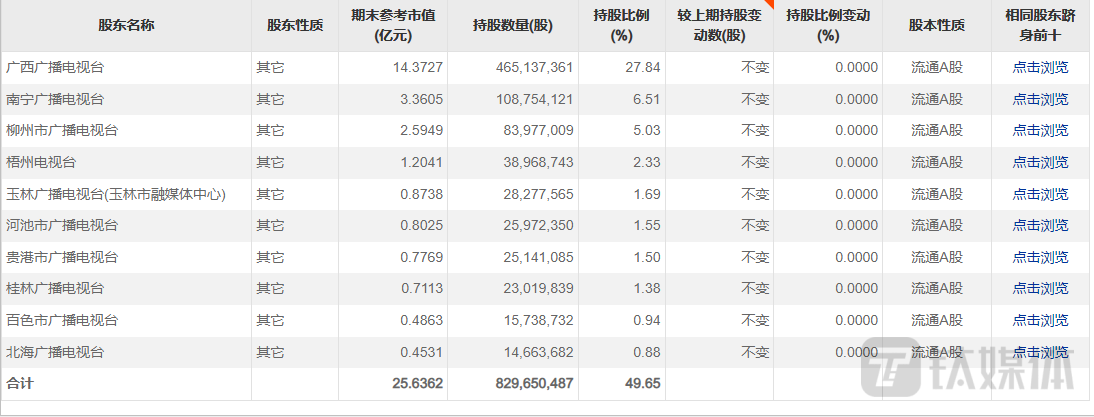This screenshot has height=417, width=1094.
Task: Click the 持股比例(%) column header
Action: click(622, 26)
